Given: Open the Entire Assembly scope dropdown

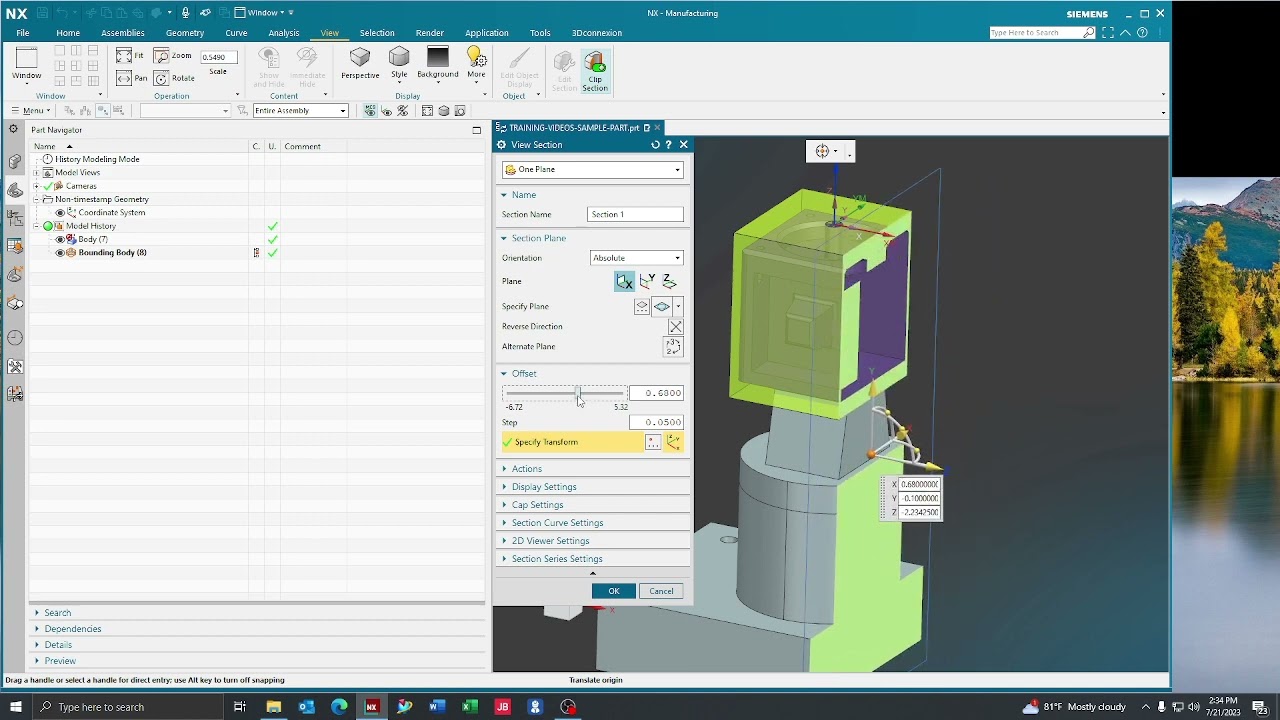Looking at the screenshot, I should tap(300, 111).
